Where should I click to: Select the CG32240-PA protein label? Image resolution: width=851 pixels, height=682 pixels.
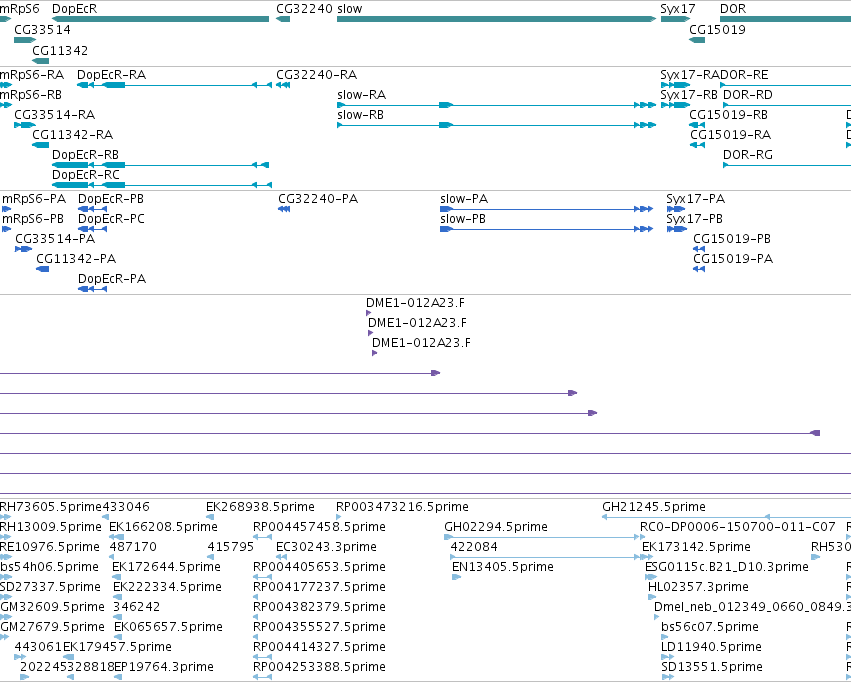pyautogui.click(x=318, y=199)
